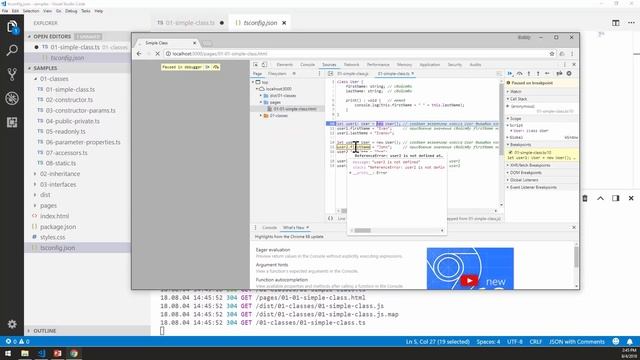Open notifications bell in the status bar
Viewport: 640px width, 360px height.
coord(630,342)
